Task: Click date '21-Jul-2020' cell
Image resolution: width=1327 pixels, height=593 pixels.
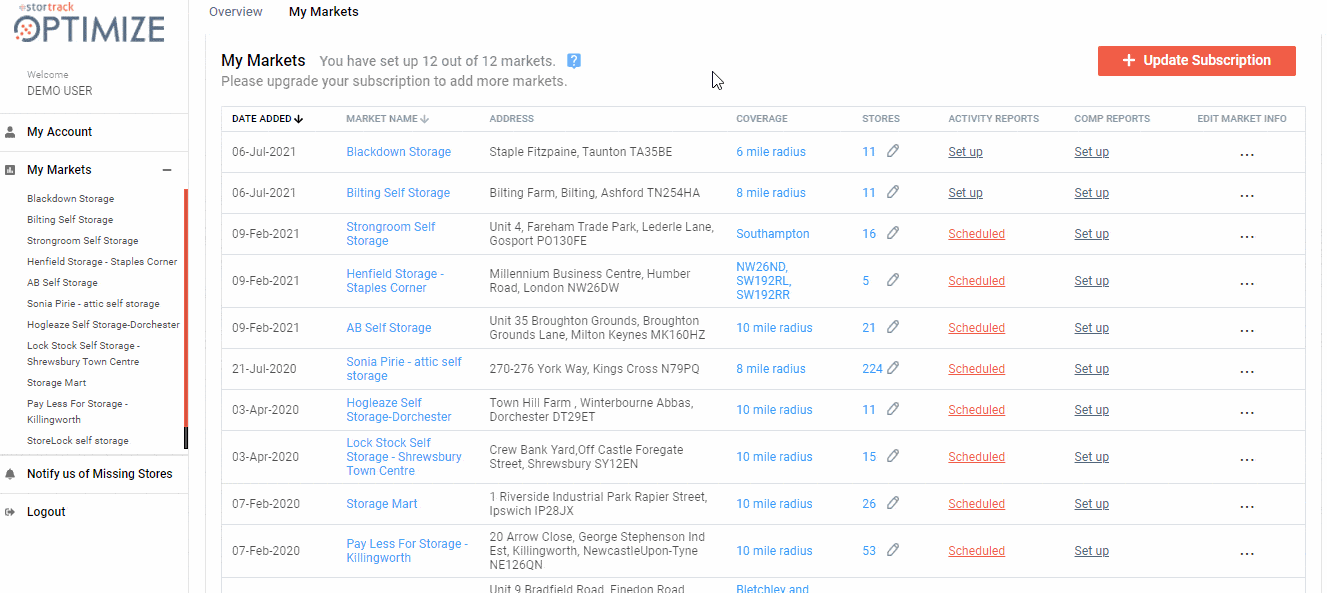Action: [x=266, y=369]
